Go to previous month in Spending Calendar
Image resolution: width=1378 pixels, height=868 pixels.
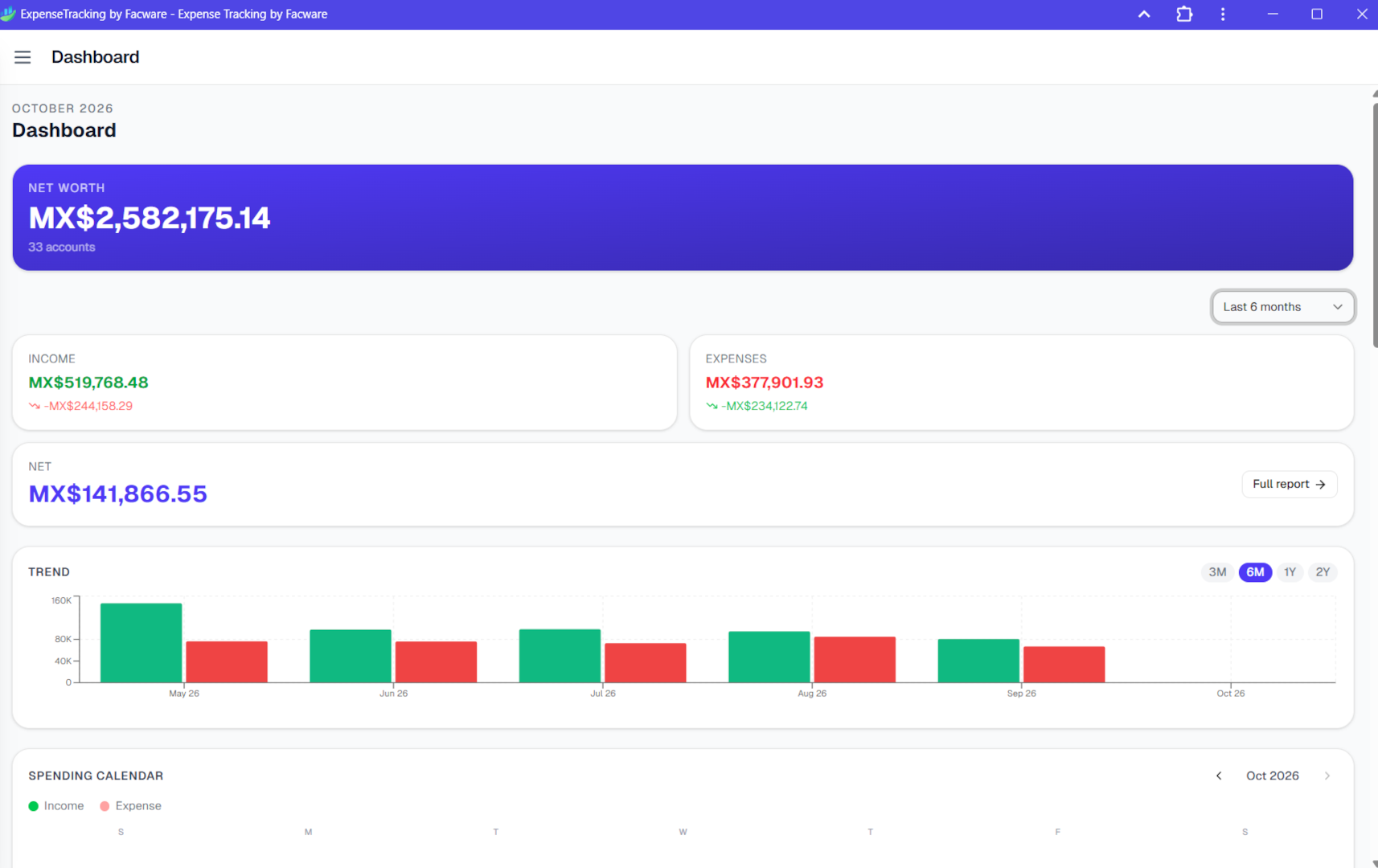[x=1219, y=776]
